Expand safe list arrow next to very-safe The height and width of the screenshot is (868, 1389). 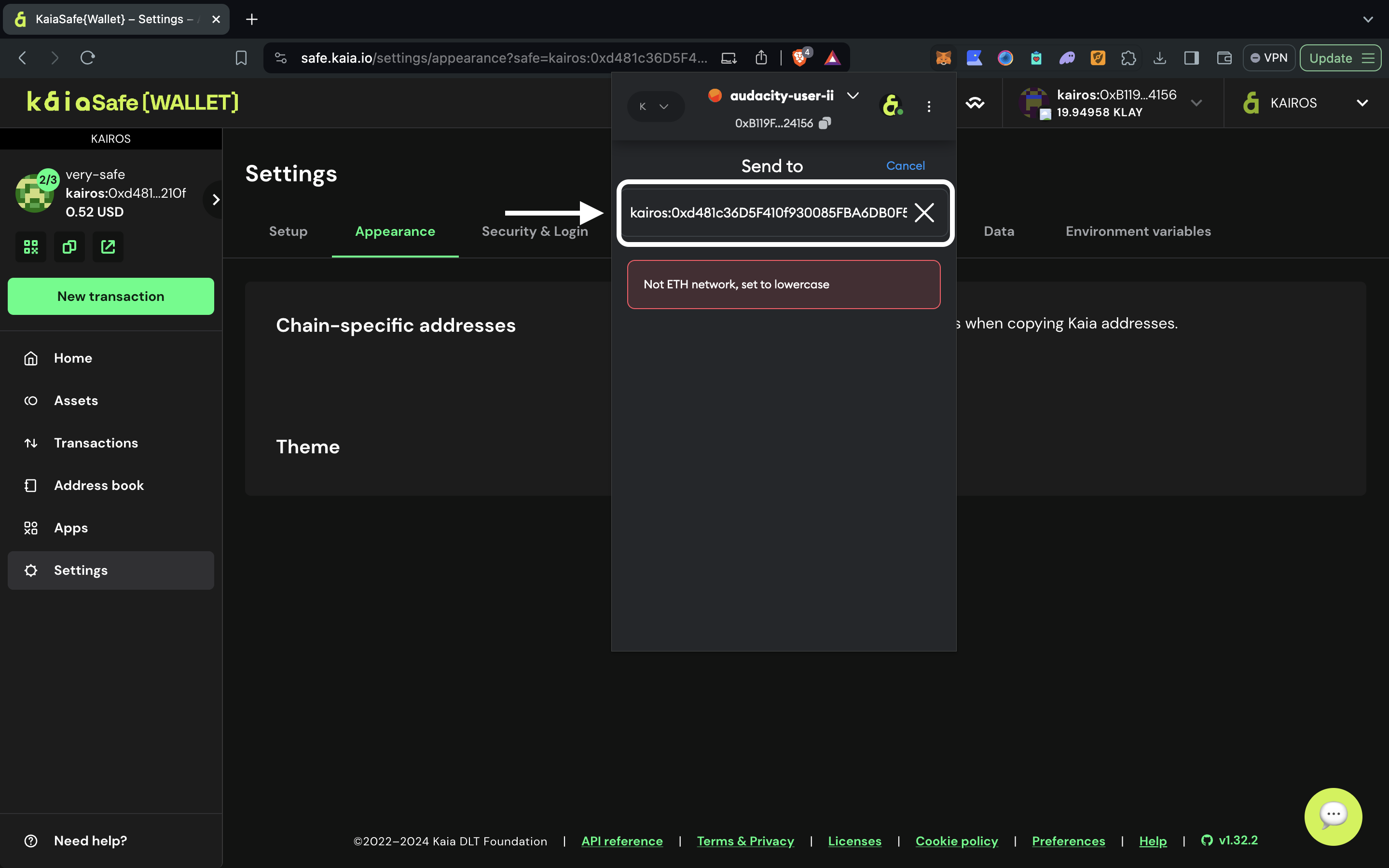pyautogui.click(x=216, y=199)
